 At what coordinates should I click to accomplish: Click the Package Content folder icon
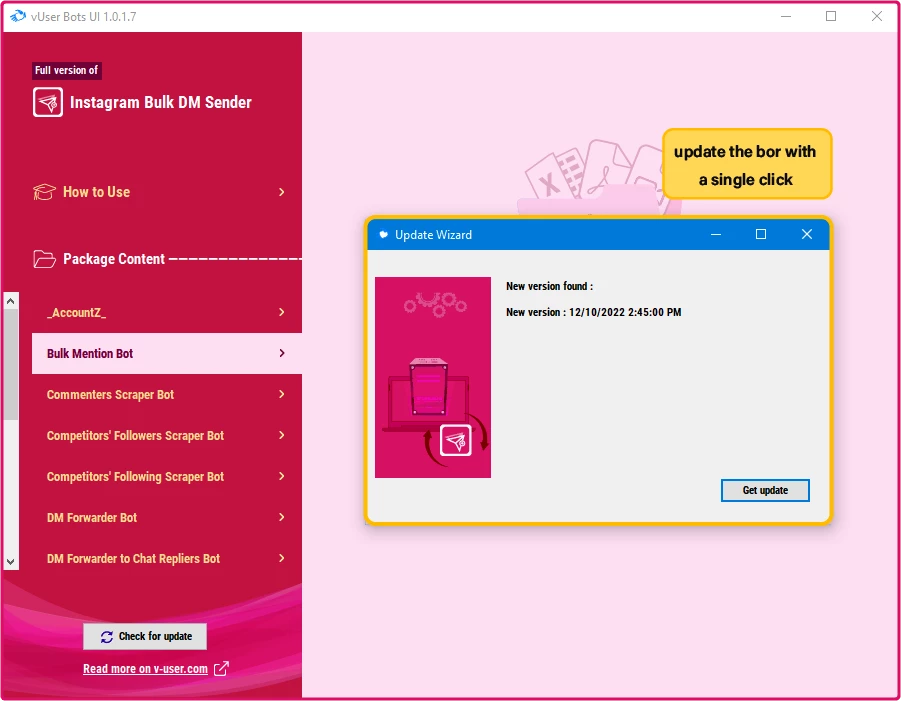click(x=44, y=259)
